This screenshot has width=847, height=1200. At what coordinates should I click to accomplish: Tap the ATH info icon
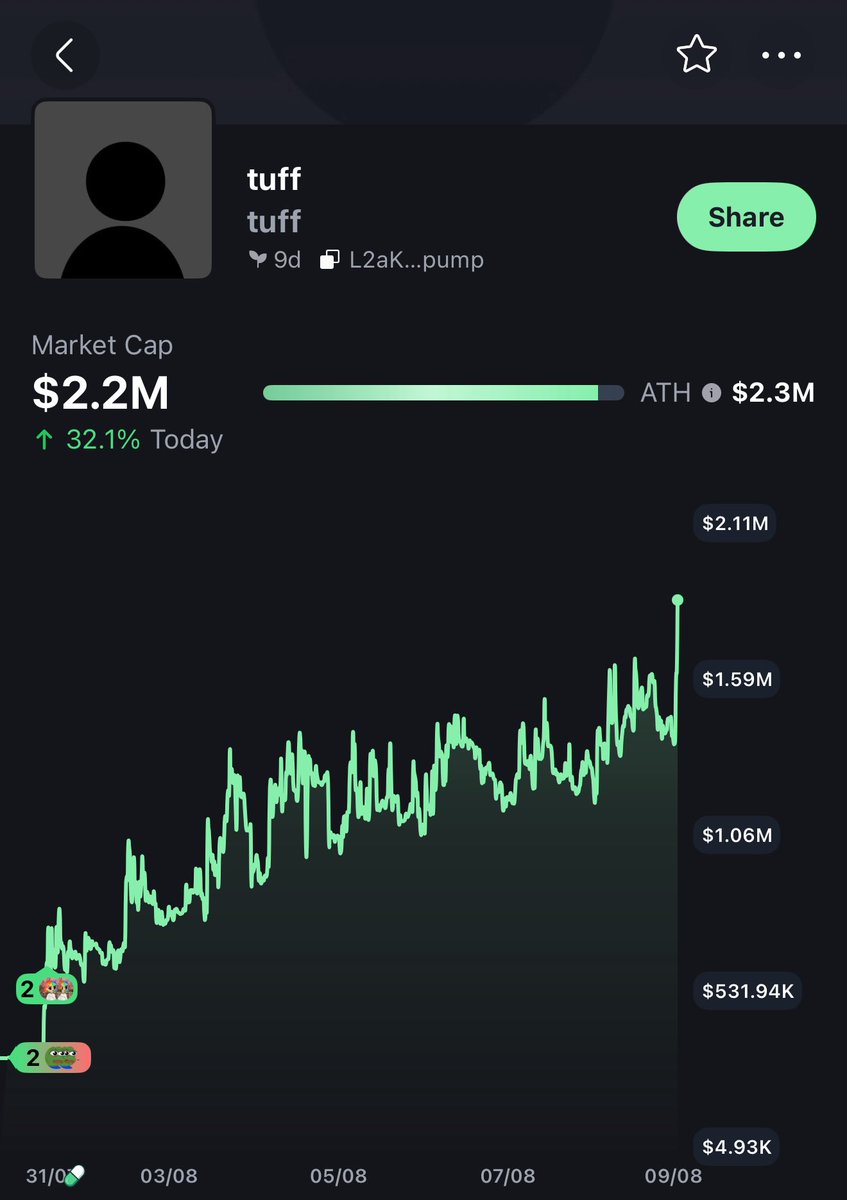pos(711,393)
